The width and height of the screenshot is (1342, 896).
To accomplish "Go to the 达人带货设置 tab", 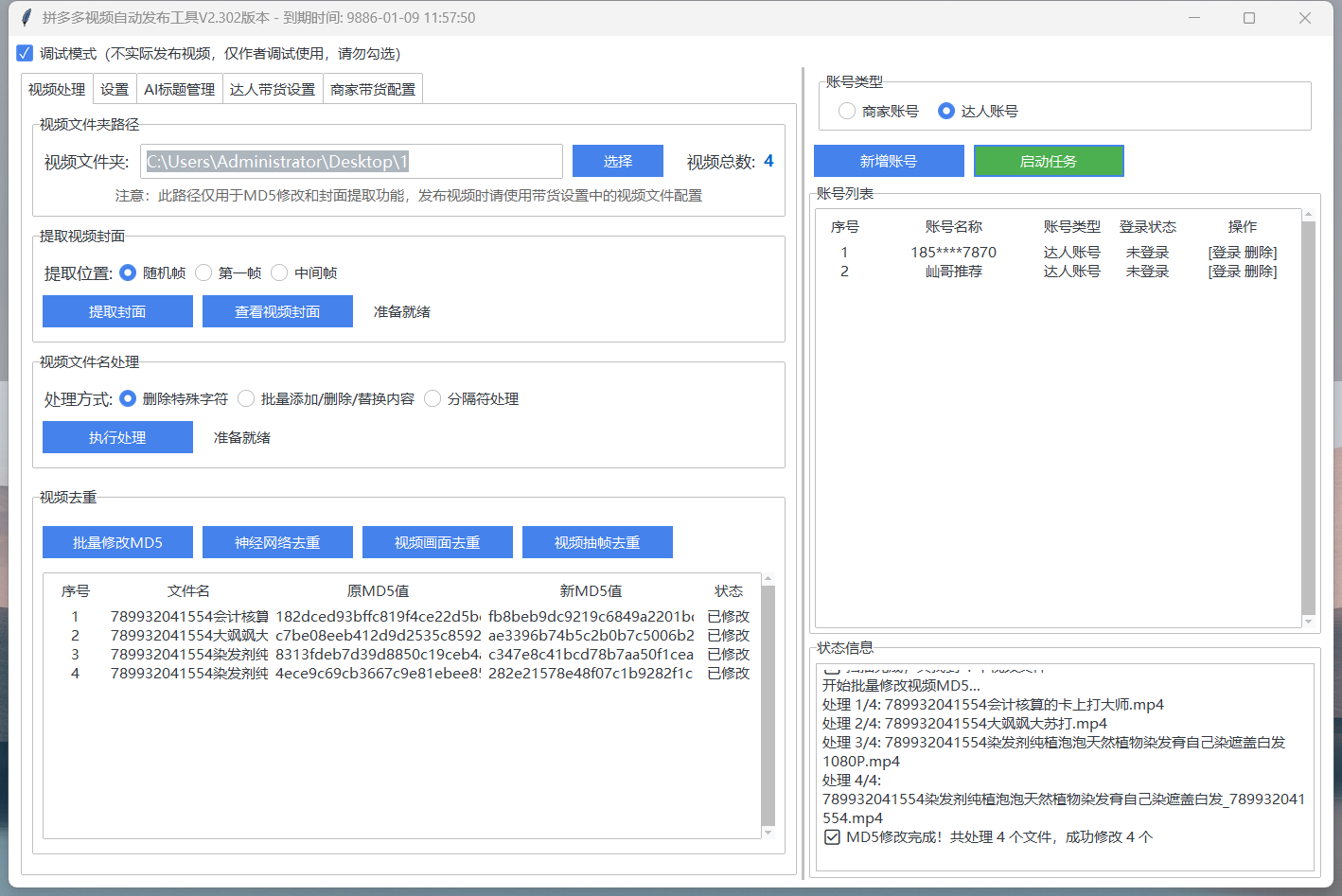I will click(x=273, y=89).
